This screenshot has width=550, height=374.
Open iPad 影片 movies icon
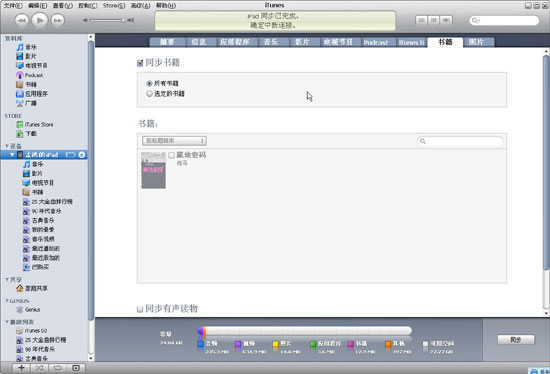pyautogui.click(x=26, y=174)
